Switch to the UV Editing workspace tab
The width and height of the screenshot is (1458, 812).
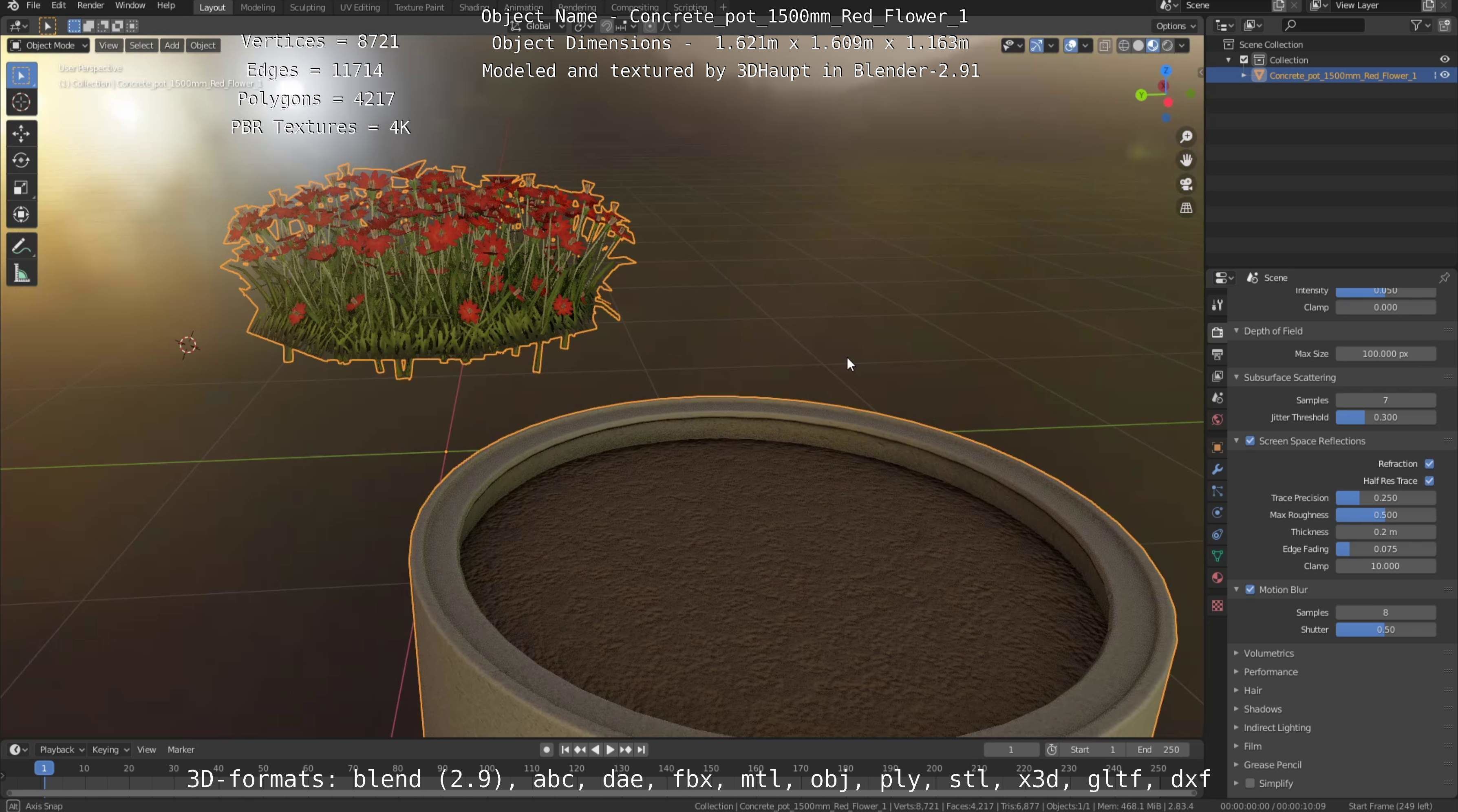pyautogui.click(x=360, y=7)
